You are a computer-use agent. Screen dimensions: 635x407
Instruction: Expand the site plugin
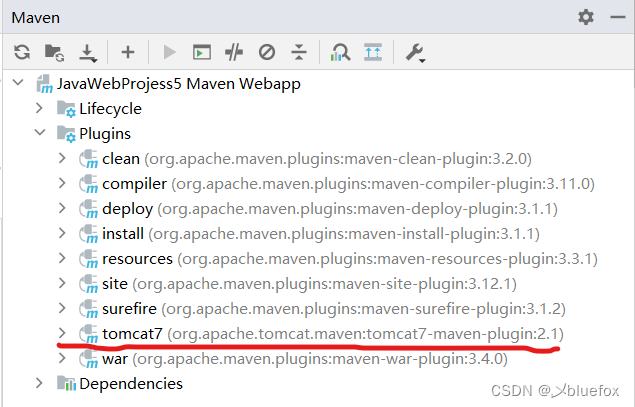pyautogui.click(x=62, y=283)
